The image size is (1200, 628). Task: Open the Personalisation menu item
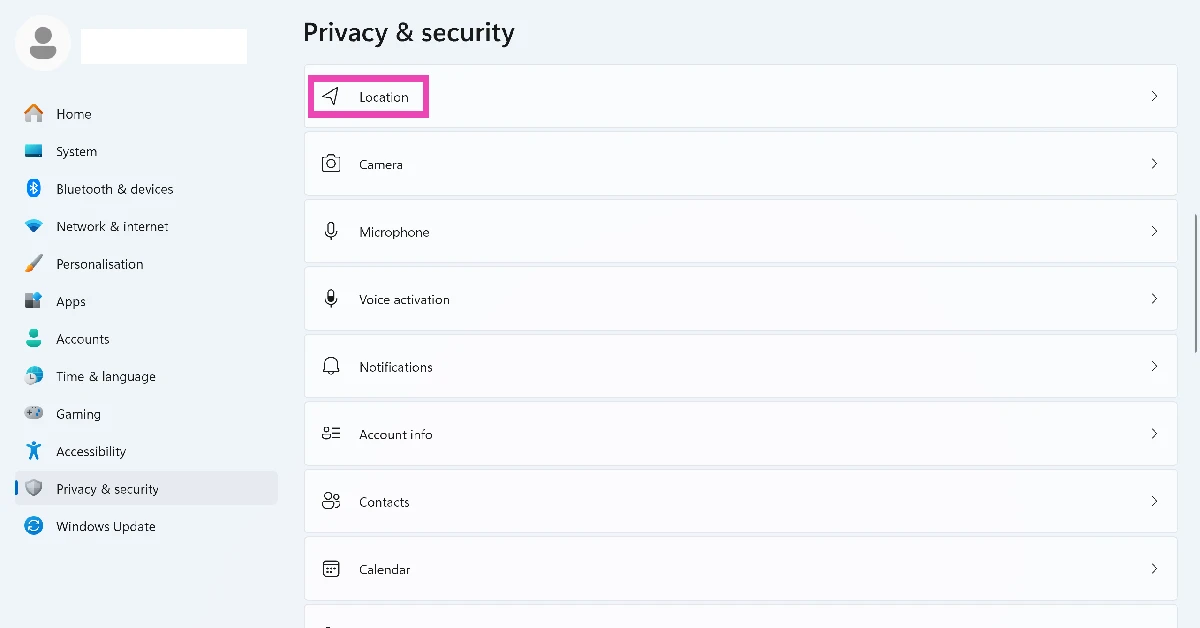[99, 263]
